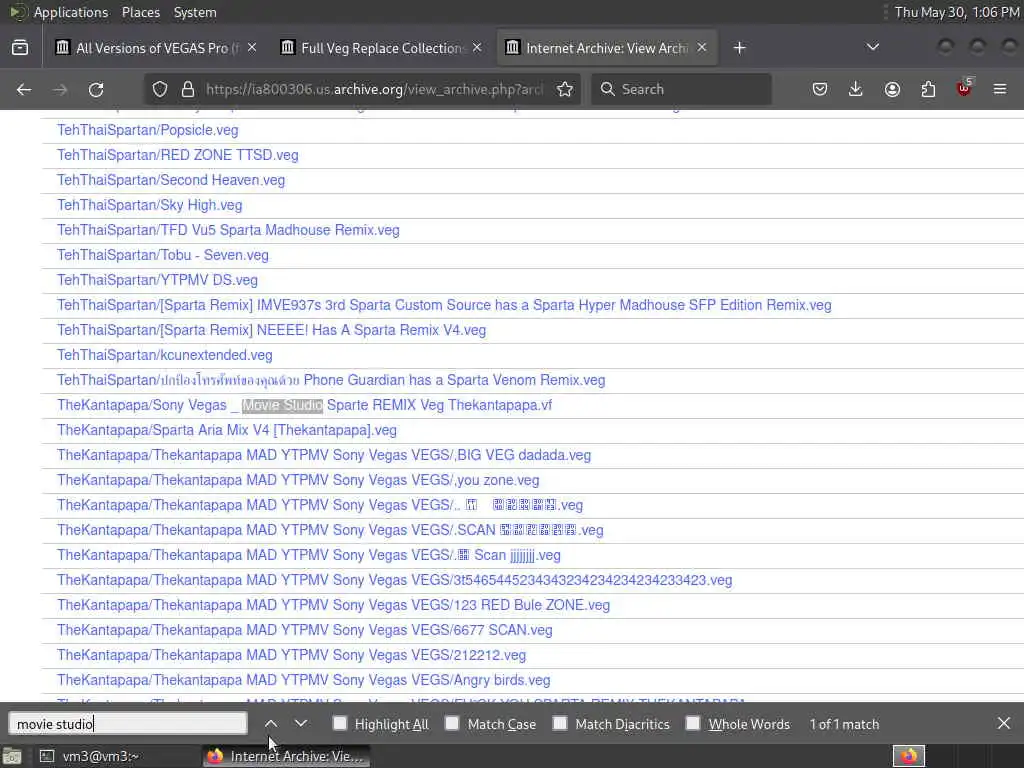Screen dimensions: 1024x768
Task: Enable the Match Case checkbox
Action: click(x=452, y=723)
